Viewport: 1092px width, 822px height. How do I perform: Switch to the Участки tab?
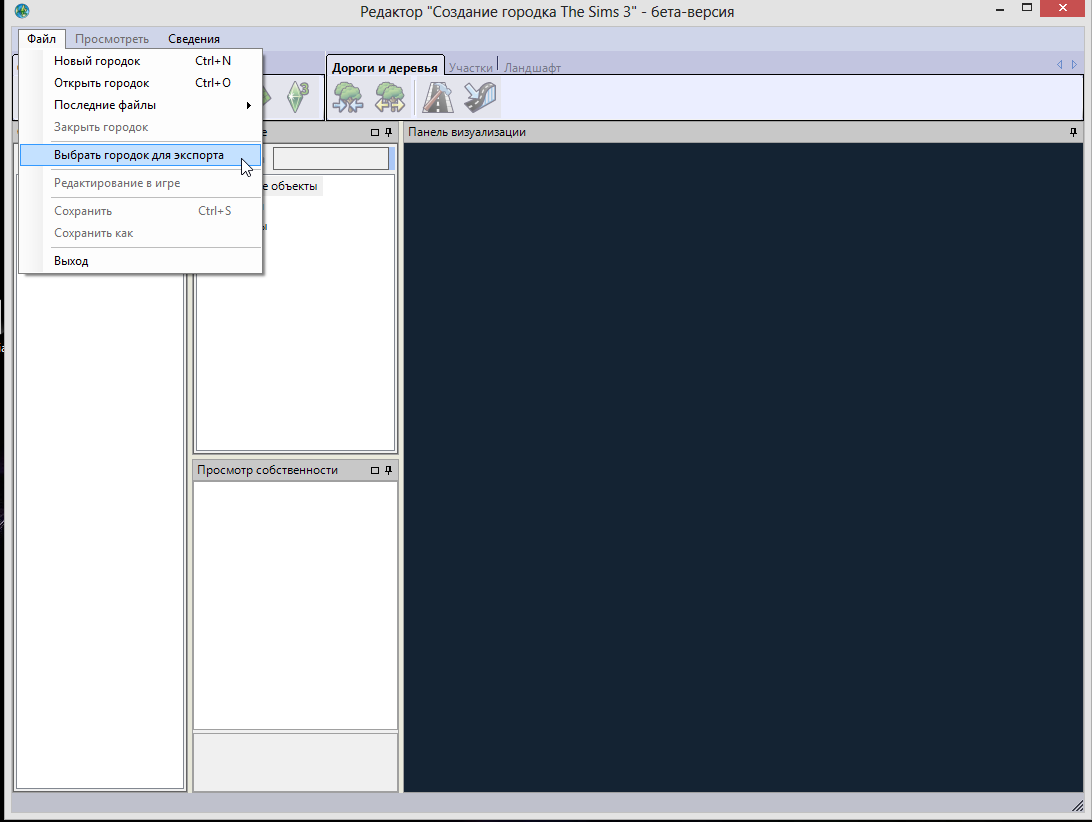[470, 68]
